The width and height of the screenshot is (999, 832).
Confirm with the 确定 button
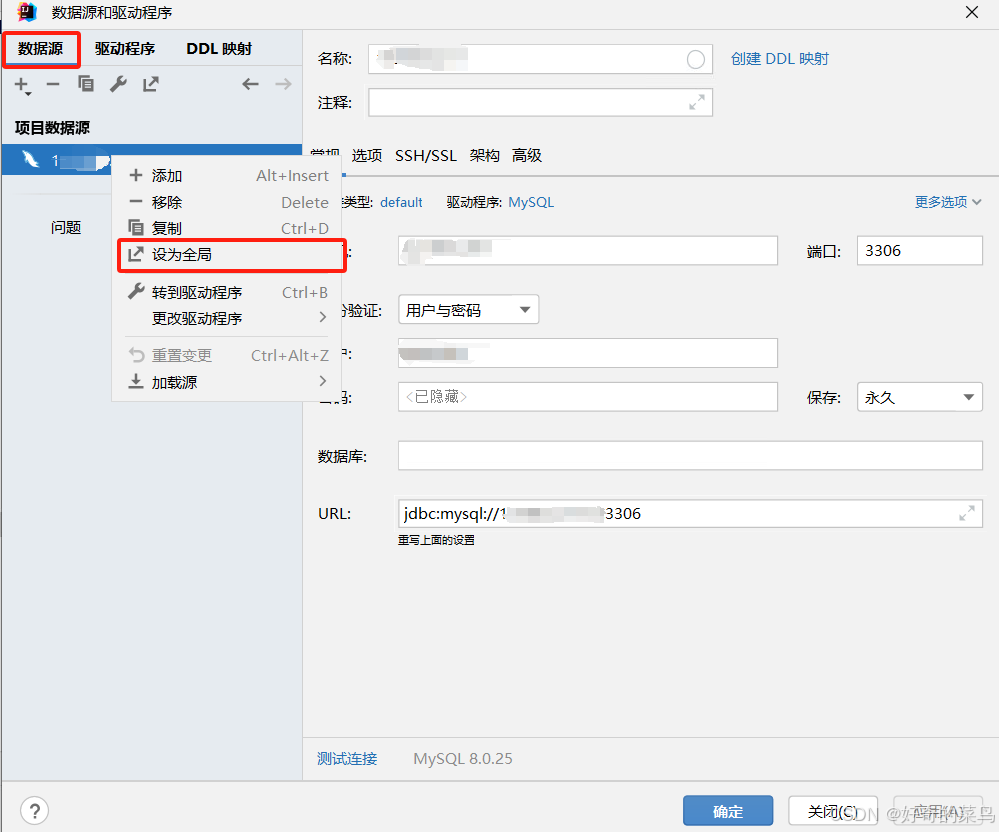pyautogui.click(x=728, y=811)
